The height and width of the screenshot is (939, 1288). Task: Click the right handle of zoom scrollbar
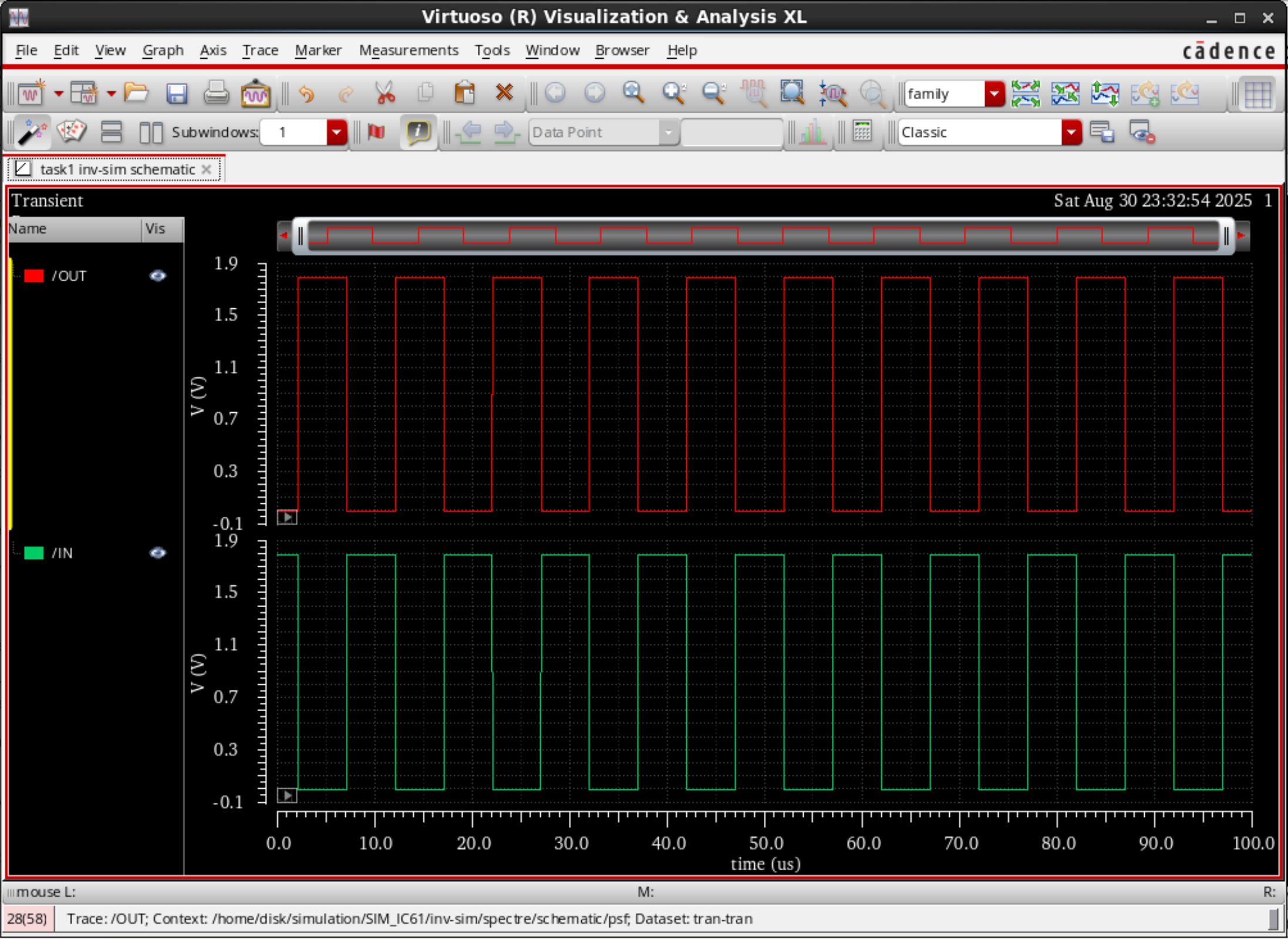pos(1226,236)
